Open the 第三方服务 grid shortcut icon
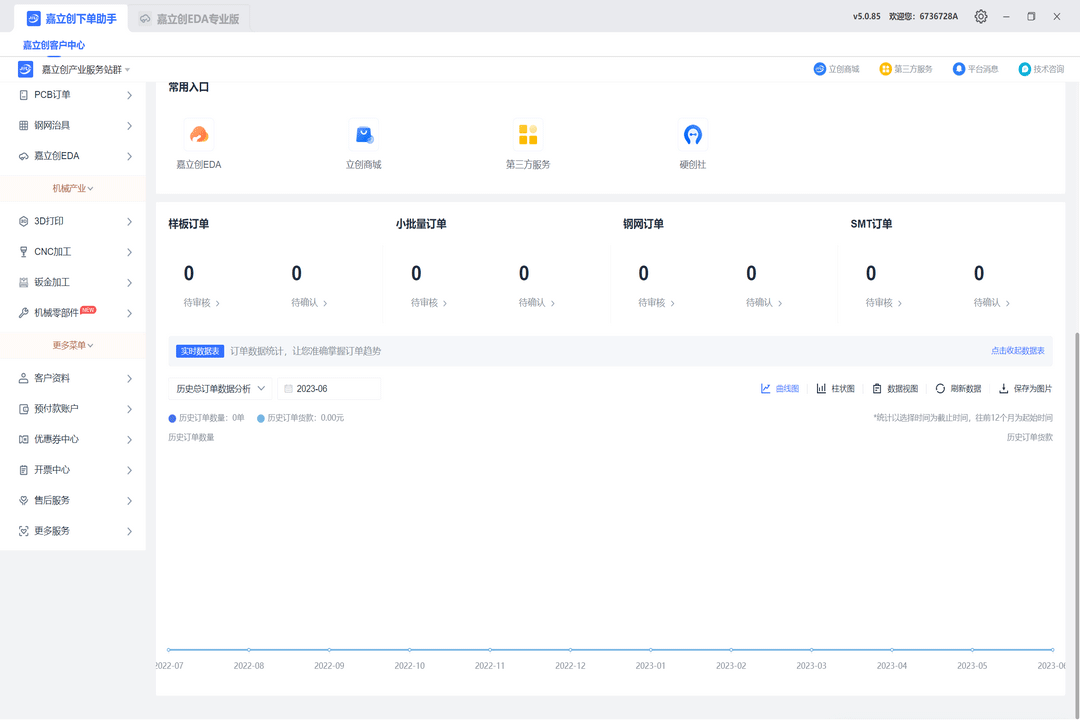Screen dimensions: 1080x720 [x=528, y=134]
